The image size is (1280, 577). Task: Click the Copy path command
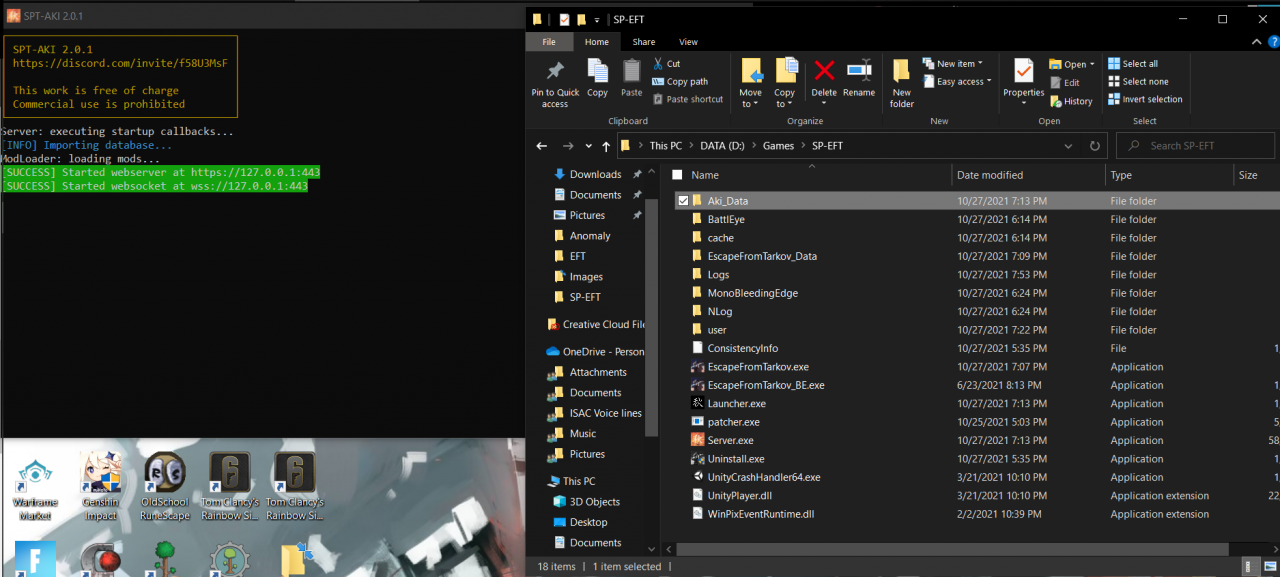[x=679, y=82]
